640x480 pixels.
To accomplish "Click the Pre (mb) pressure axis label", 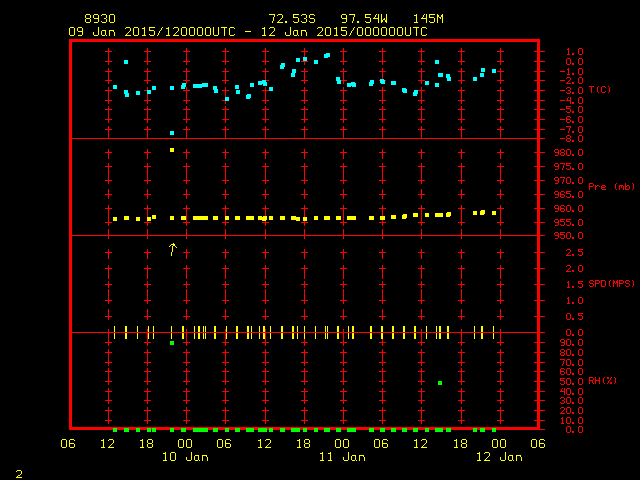I will (x=611, y=187).
